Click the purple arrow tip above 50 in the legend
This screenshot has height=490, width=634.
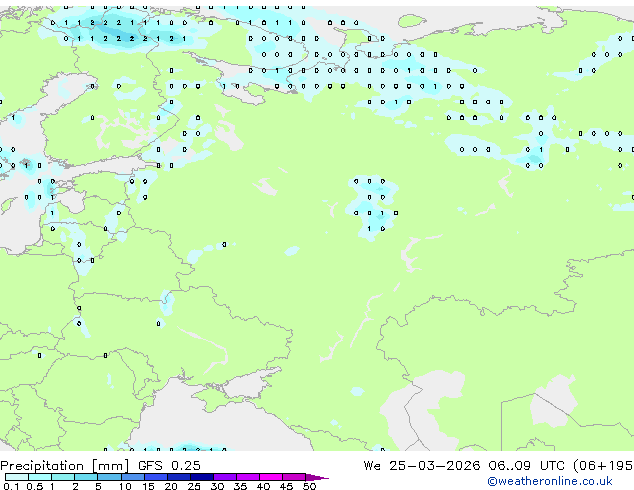tap(317, 477)
